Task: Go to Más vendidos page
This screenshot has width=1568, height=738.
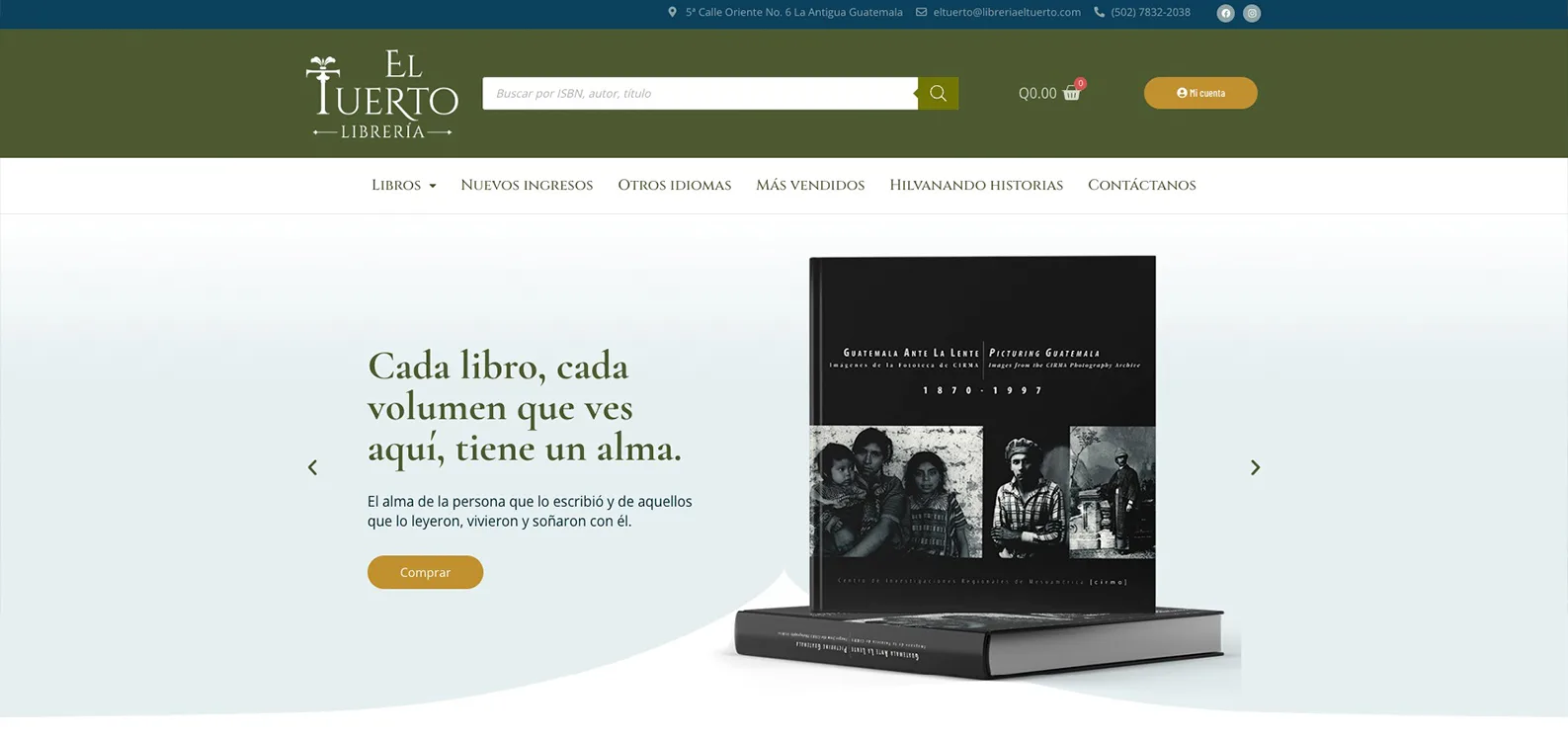Action: (x=810, y=185)
